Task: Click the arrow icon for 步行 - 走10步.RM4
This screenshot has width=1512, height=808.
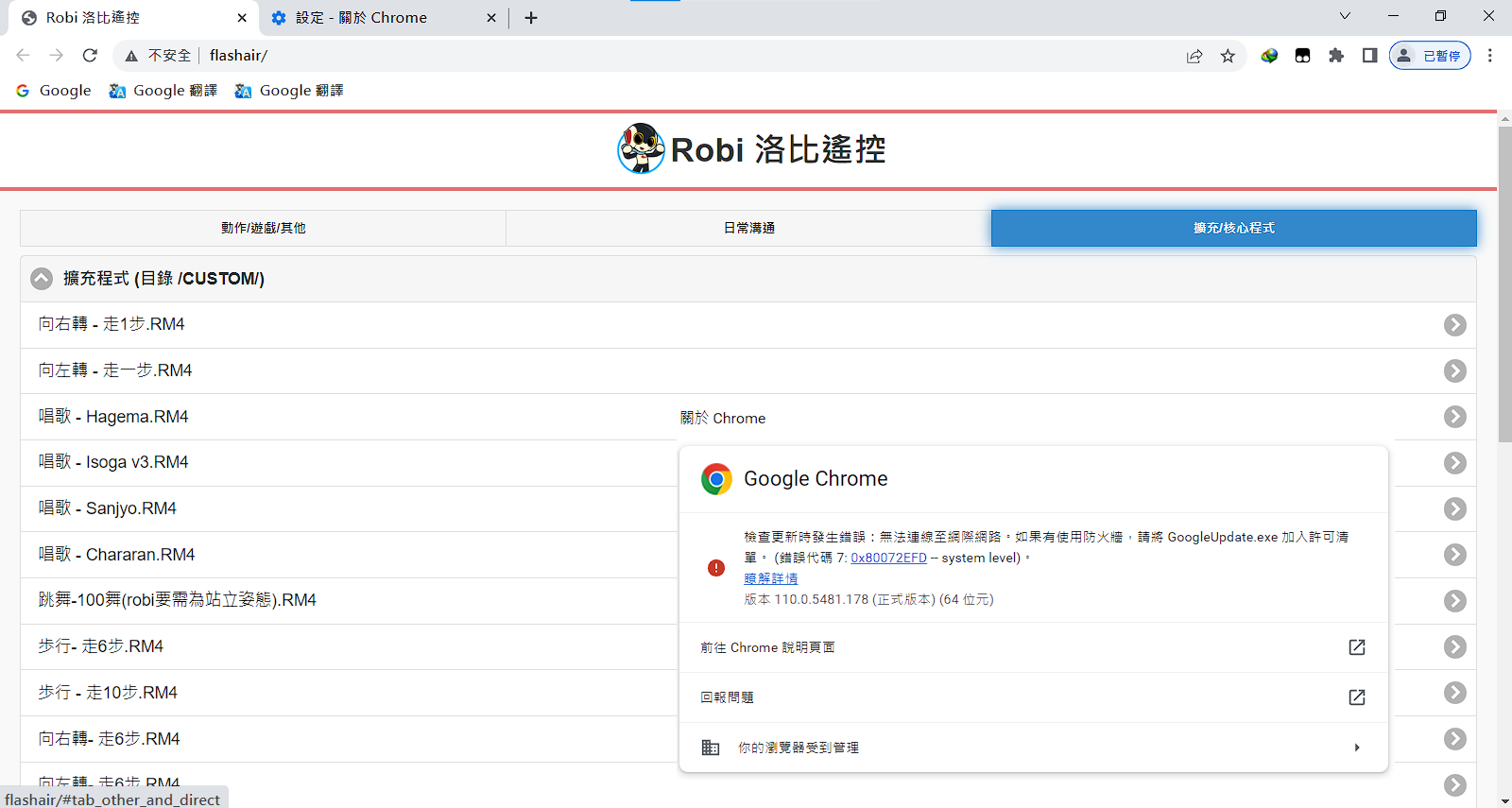Action: pyautogui.click(x=1455, y=693)
